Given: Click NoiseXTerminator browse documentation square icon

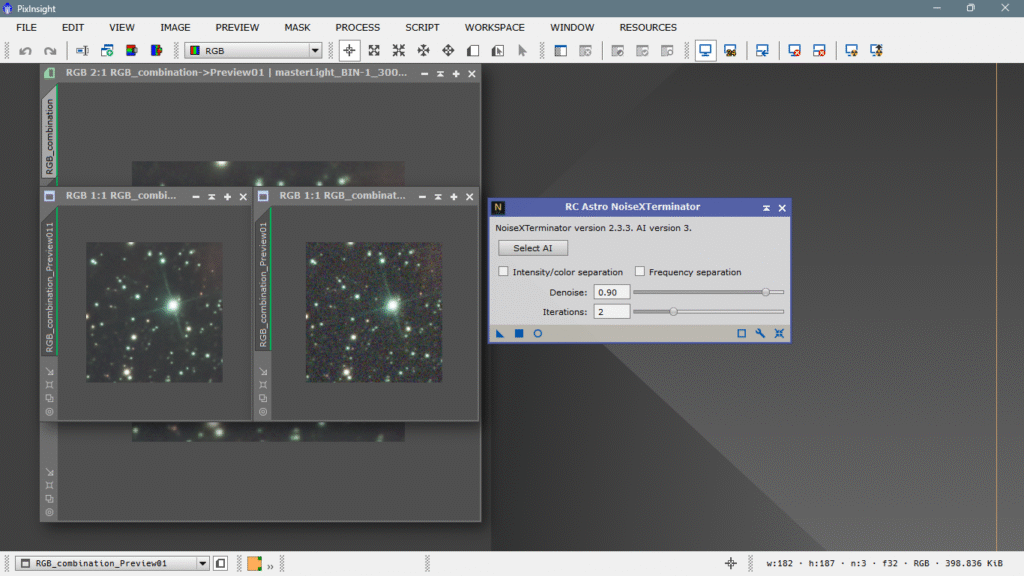Looking at the screenshot, I should click(x=741, y=334).
